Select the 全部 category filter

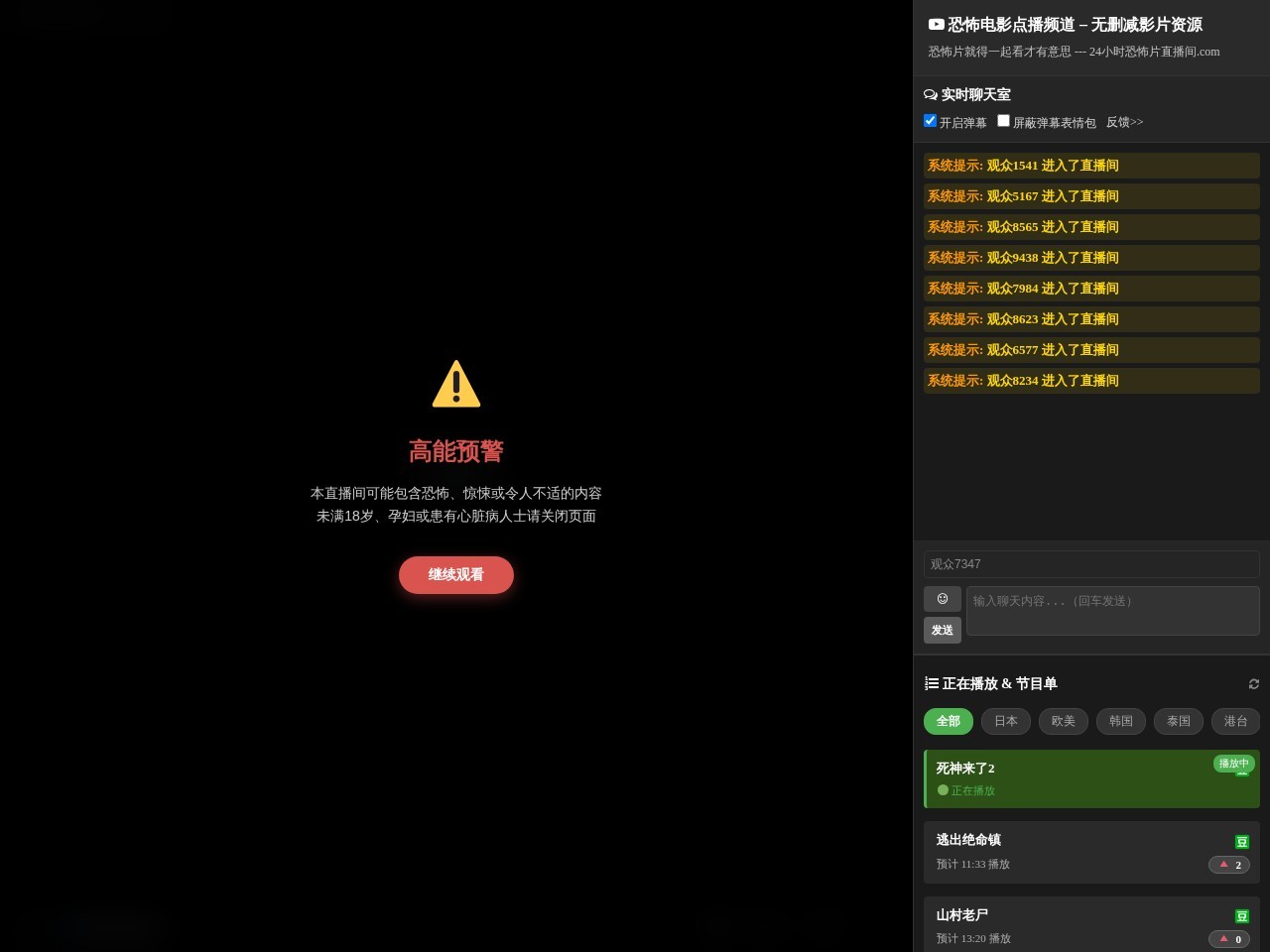click(x=948, y=722)
